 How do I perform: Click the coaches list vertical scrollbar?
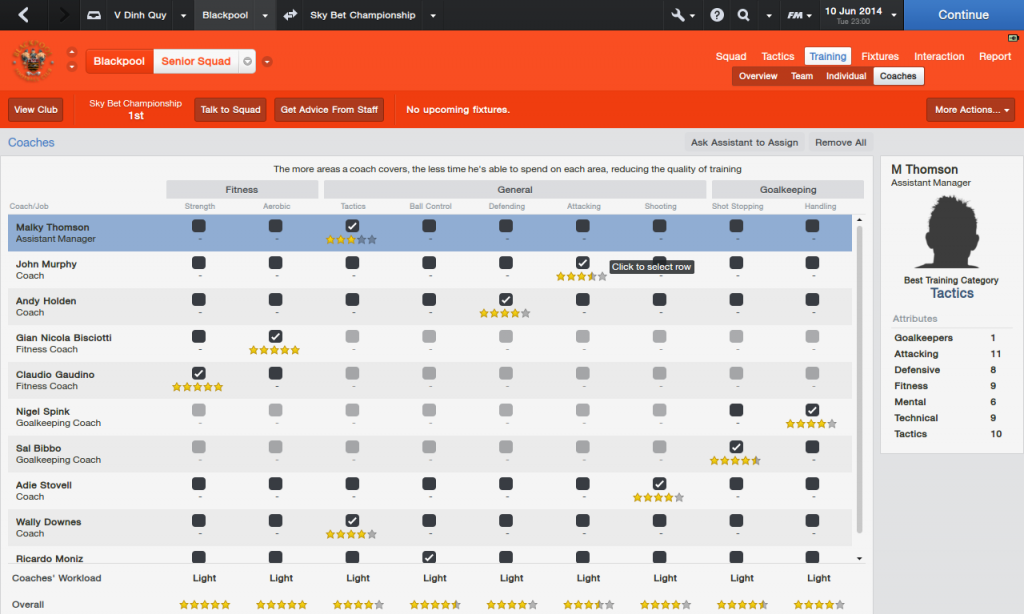coord(859,379)
